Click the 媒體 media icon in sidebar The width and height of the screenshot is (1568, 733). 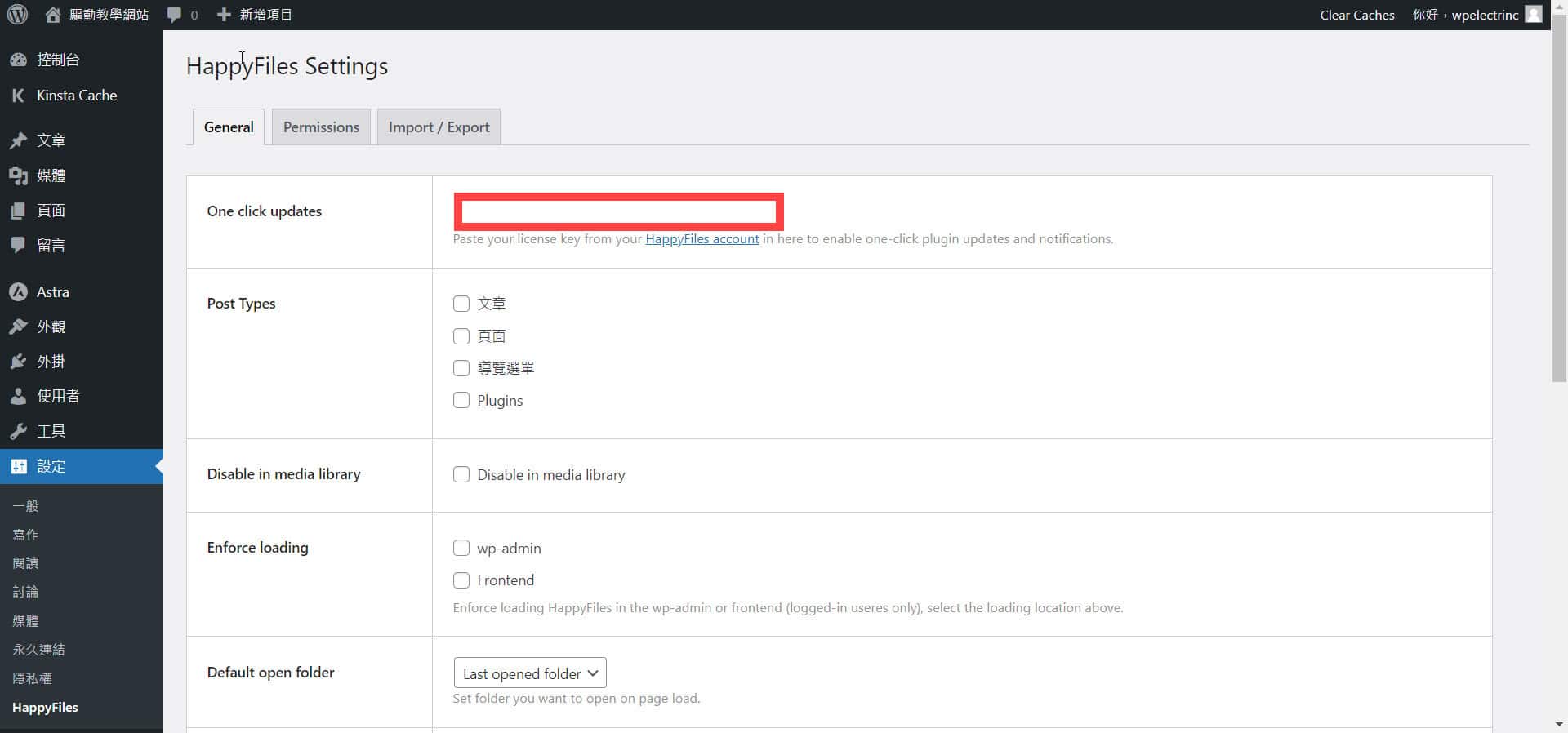point(18,175)
